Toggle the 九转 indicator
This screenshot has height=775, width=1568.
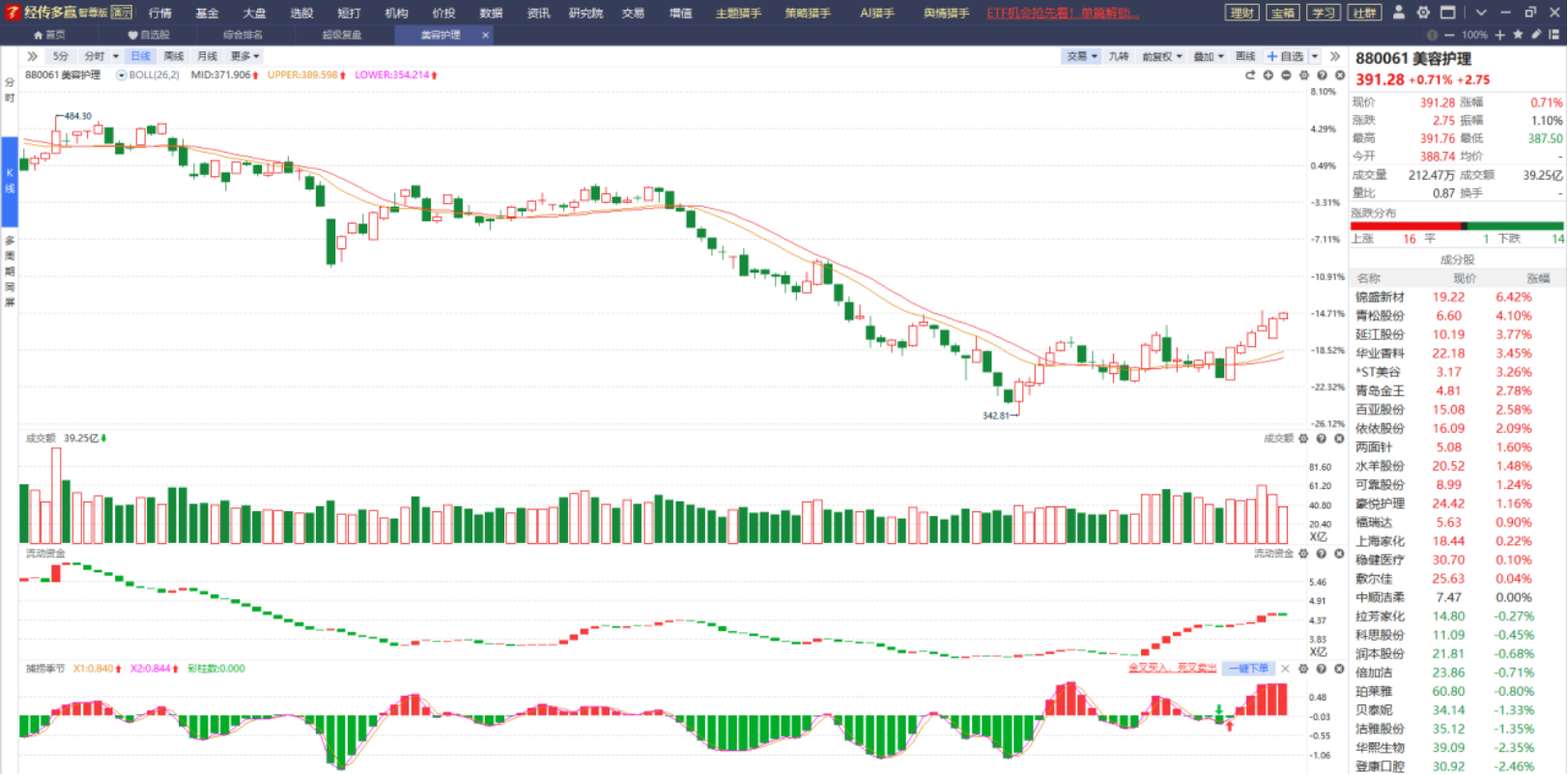tap(1119, 57)
